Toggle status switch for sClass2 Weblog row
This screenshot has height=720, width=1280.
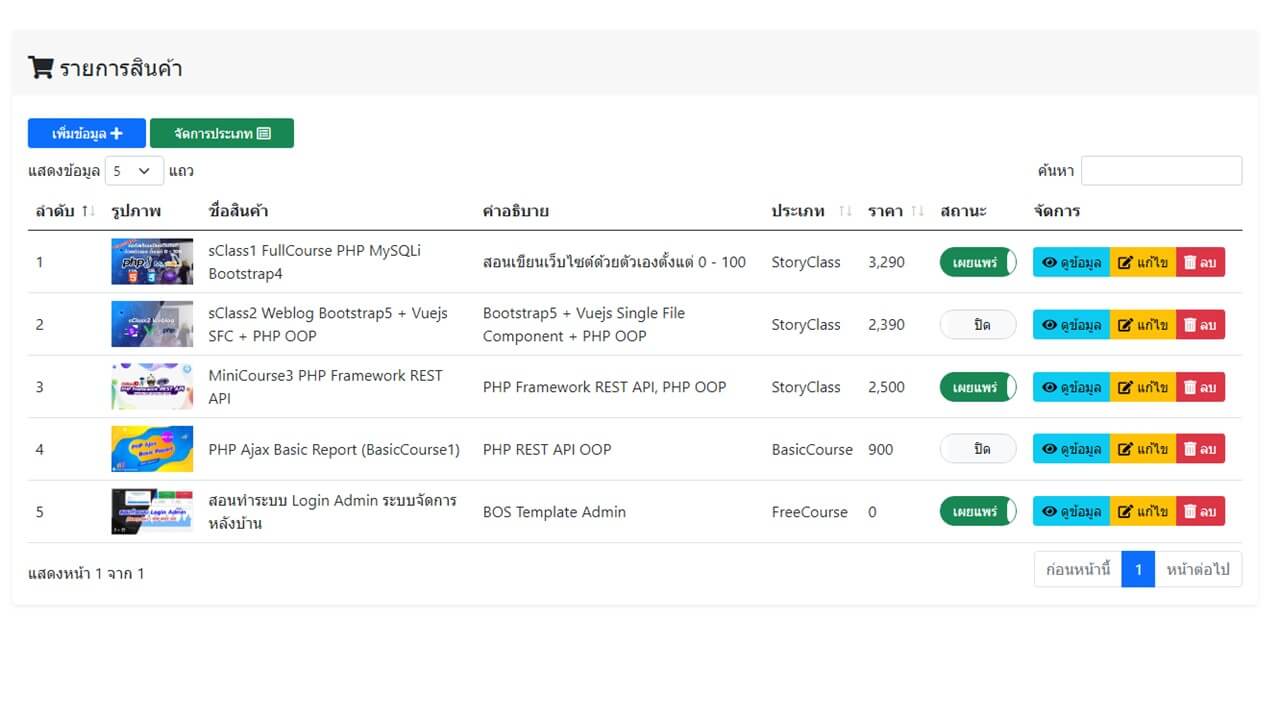(x=978, y=324)
